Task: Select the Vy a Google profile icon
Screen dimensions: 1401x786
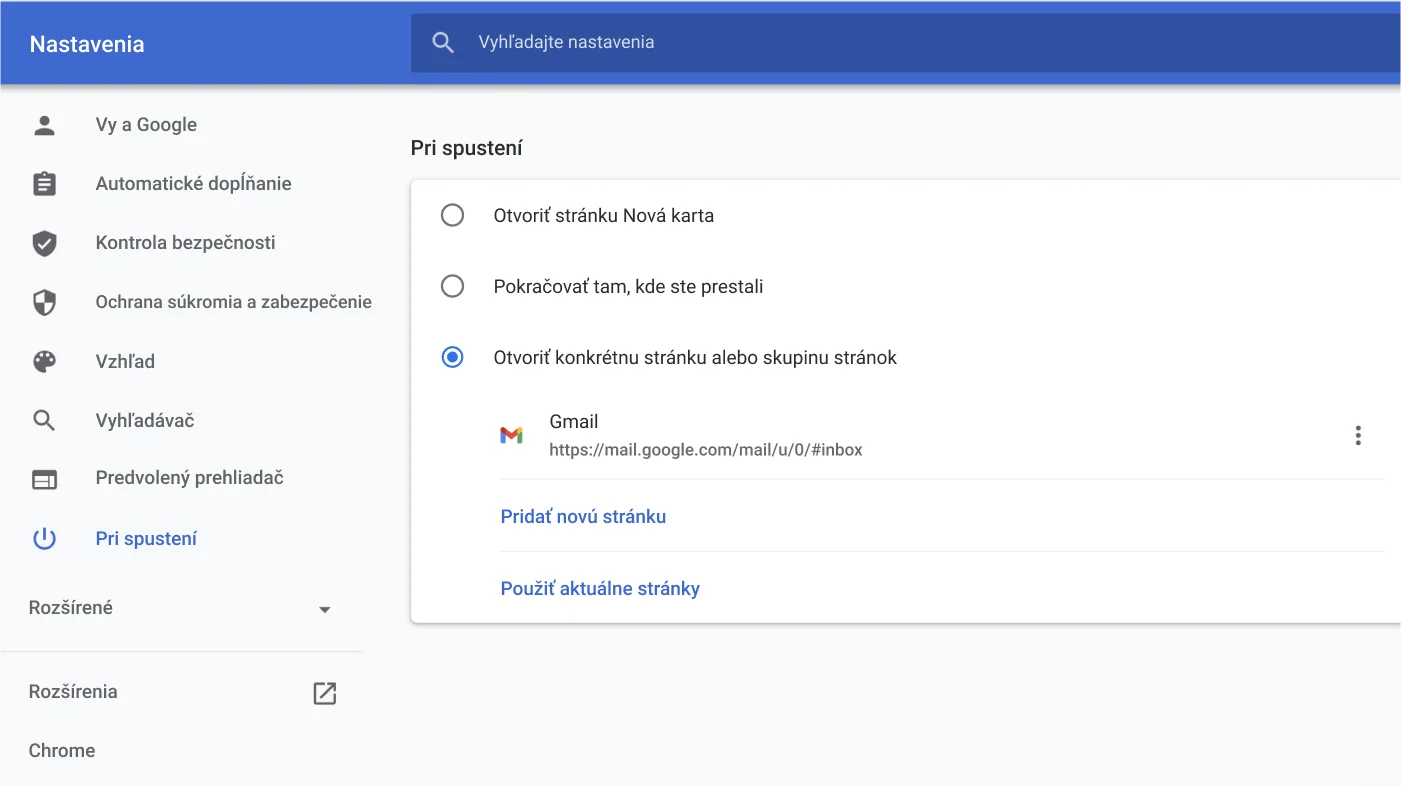Action: click(x=44, y=124)
